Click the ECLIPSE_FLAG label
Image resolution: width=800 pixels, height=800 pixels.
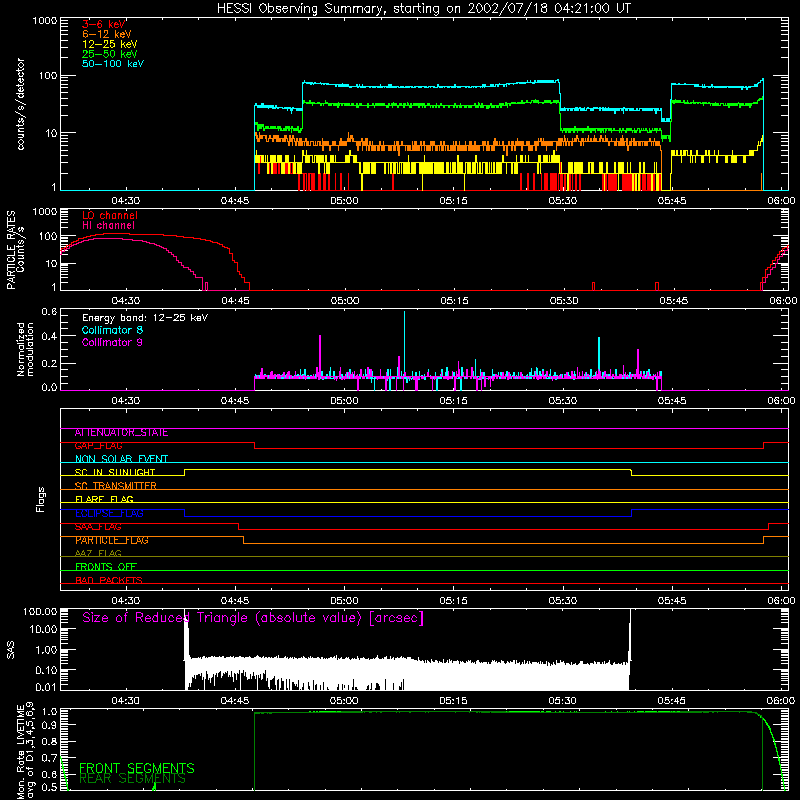[x=109, y=513]
